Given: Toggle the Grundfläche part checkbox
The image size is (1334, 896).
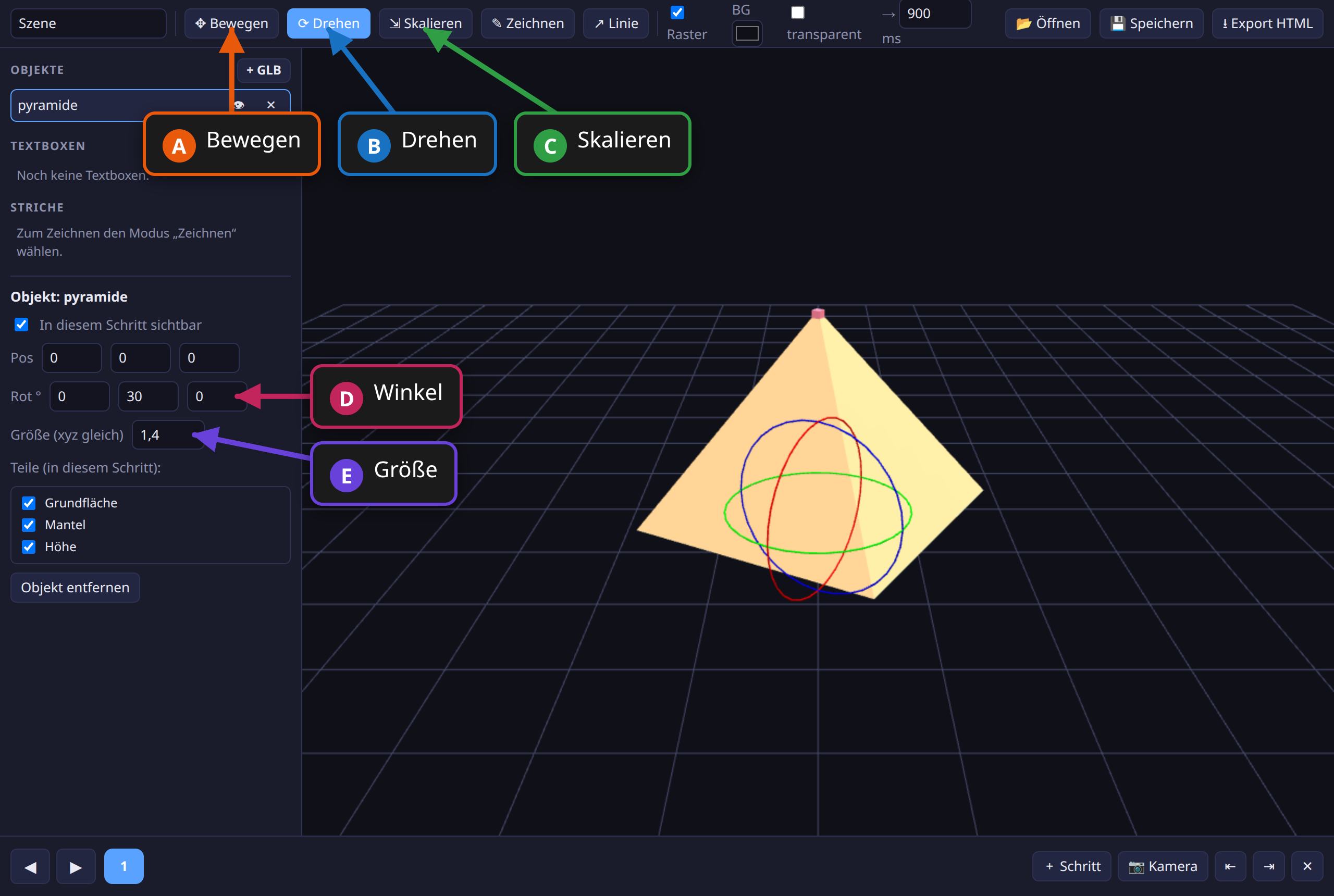Looking at the screenshot, I should pos(29,503).
